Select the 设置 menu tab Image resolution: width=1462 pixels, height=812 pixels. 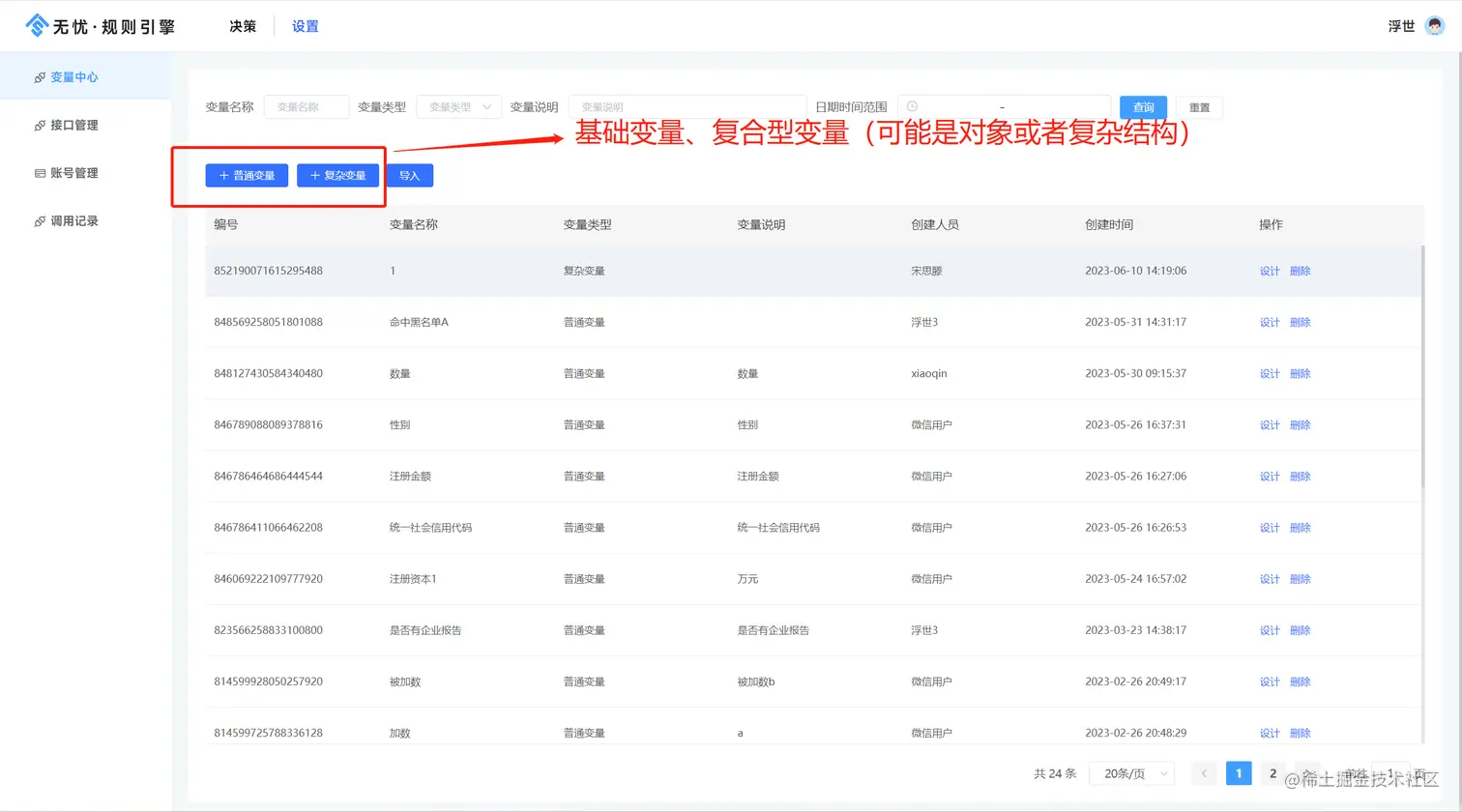point(305,26)
